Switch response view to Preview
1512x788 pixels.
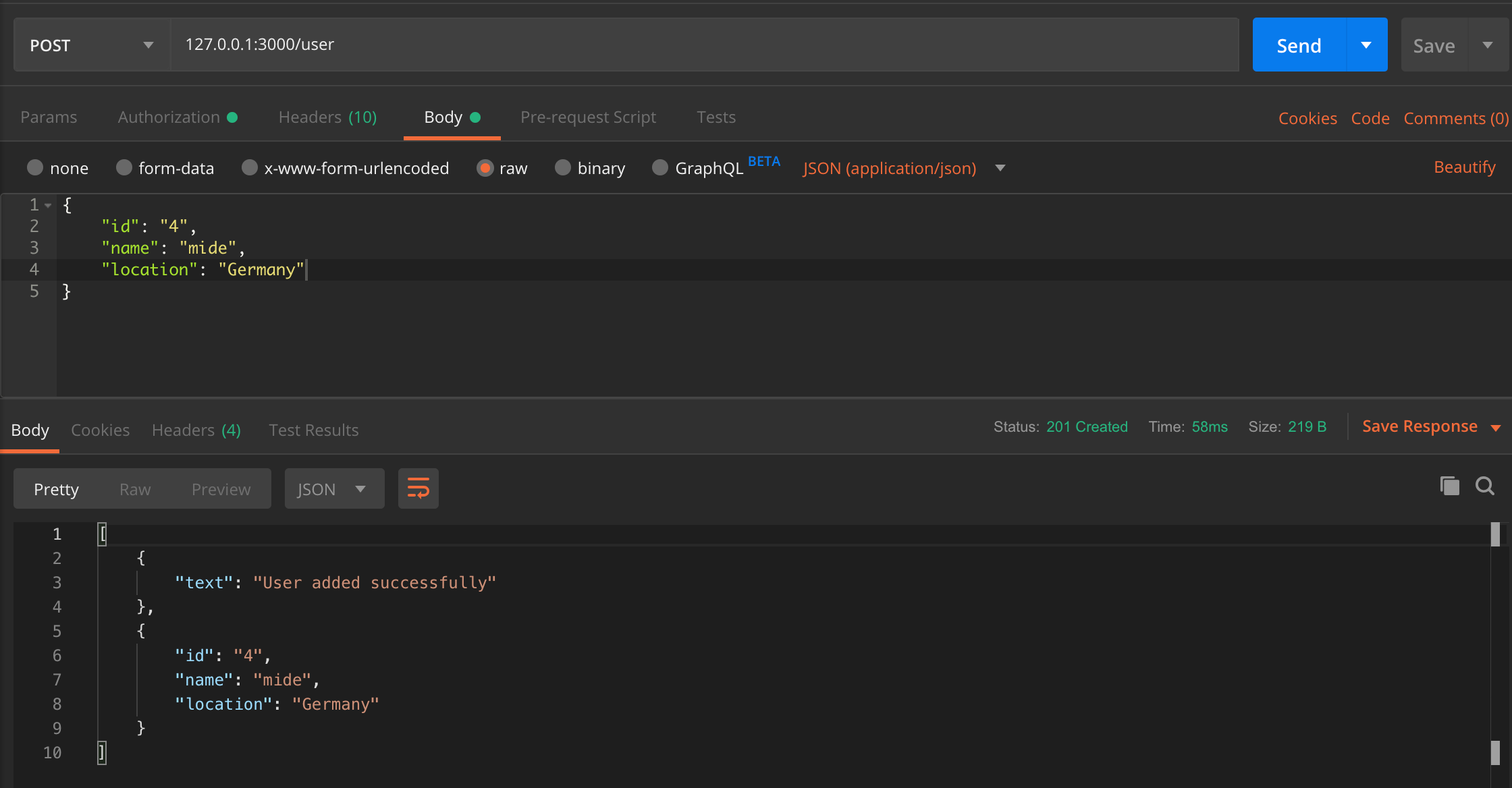(x=221, y=489)
